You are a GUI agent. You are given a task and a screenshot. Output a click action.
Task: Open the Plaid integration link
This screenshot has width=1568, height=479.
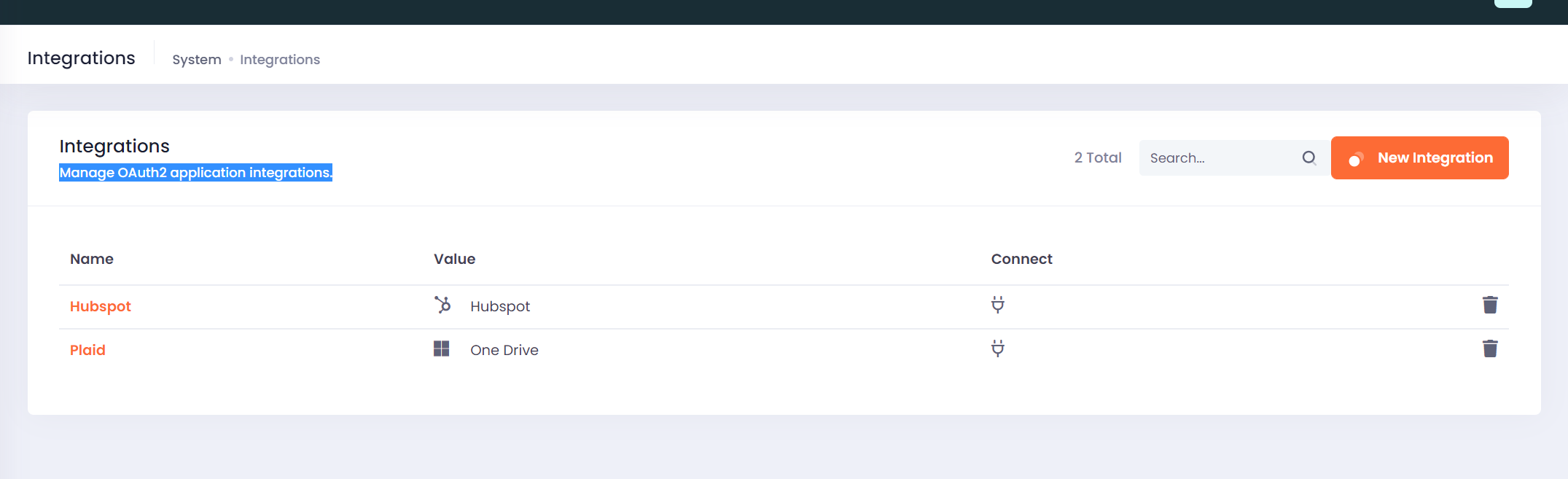[87, 350]
